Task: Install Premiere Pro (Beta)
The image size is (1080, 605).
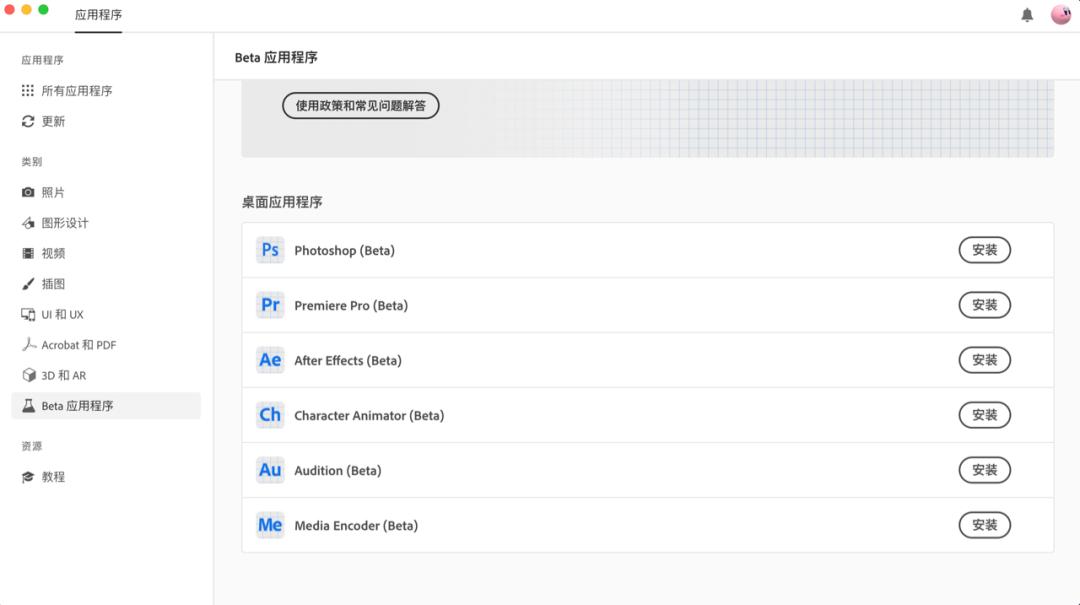Action: pos(984,305)
